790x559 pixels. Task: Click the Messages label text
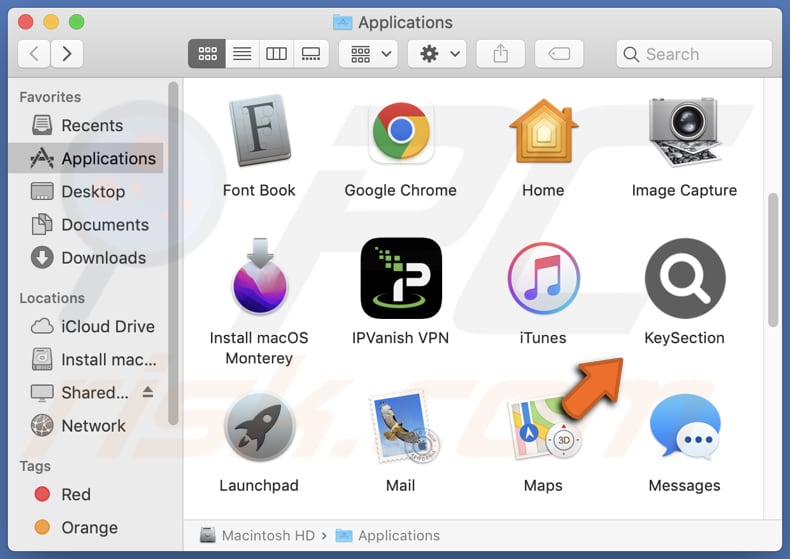pyautogui.click(x=684, y=485)
